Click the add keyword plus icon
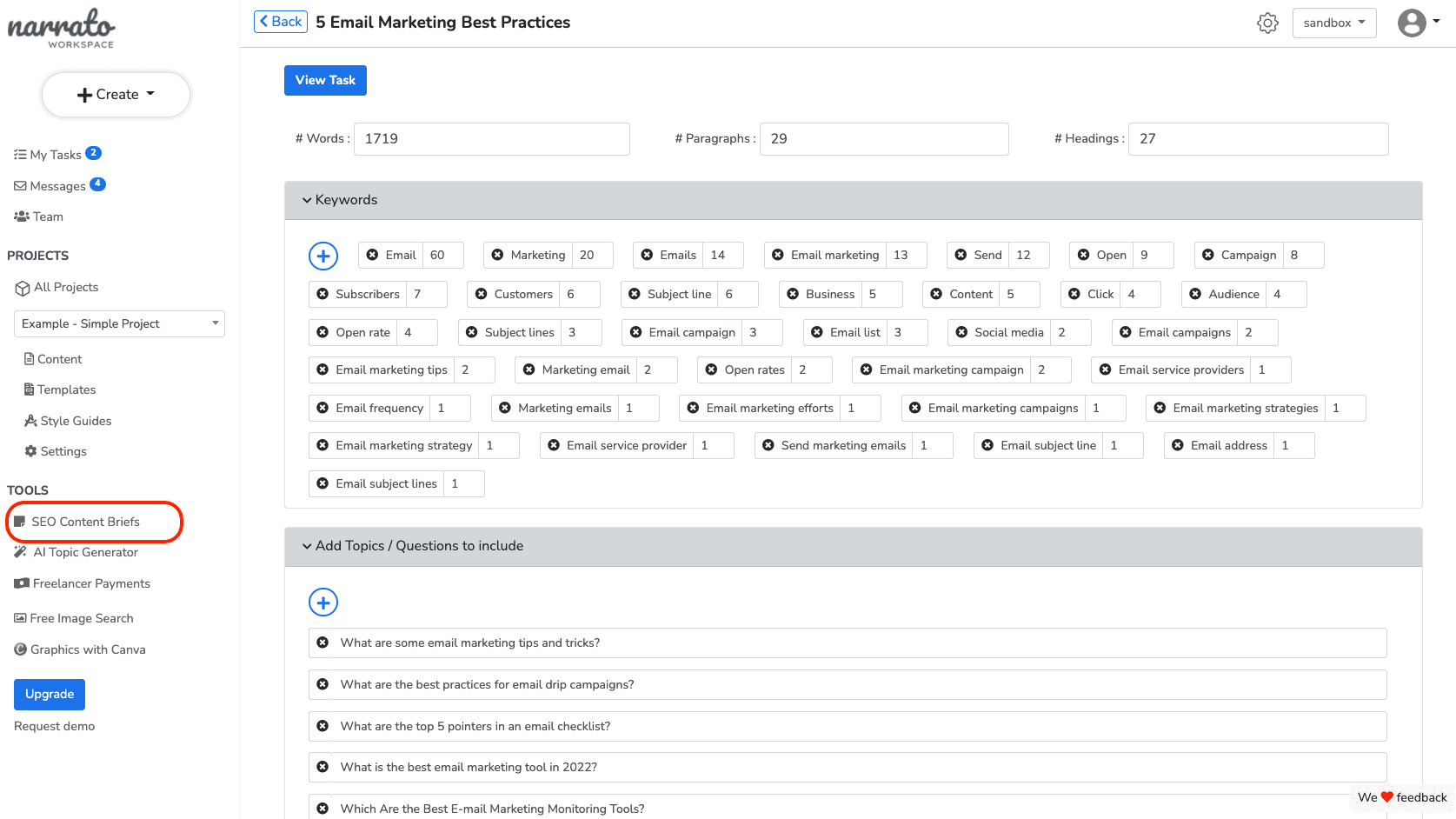The width and height of the screenshot is (1456, 819). pyautogui.click(x=323, y=256)
